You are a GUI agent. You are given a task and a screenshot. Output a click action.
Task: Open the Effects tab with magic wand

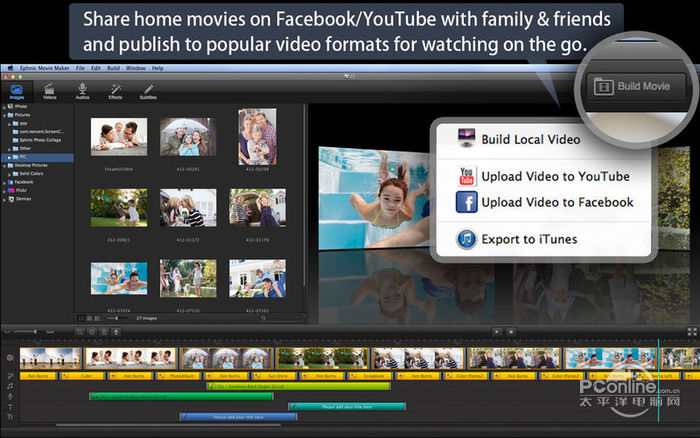tap(115, 92)
